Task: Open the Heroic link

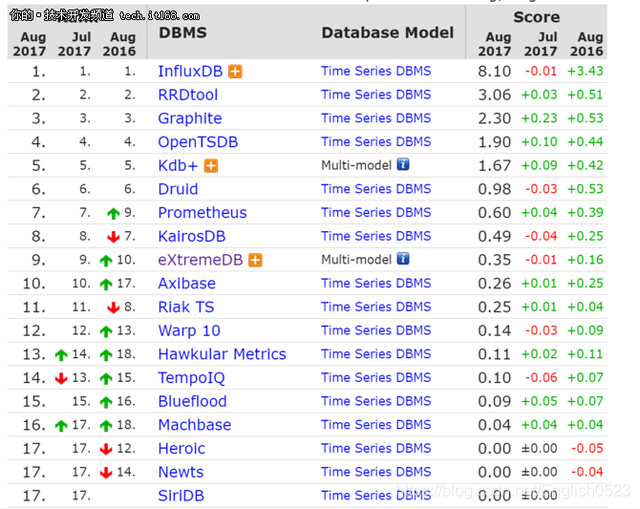Action: 182,449
